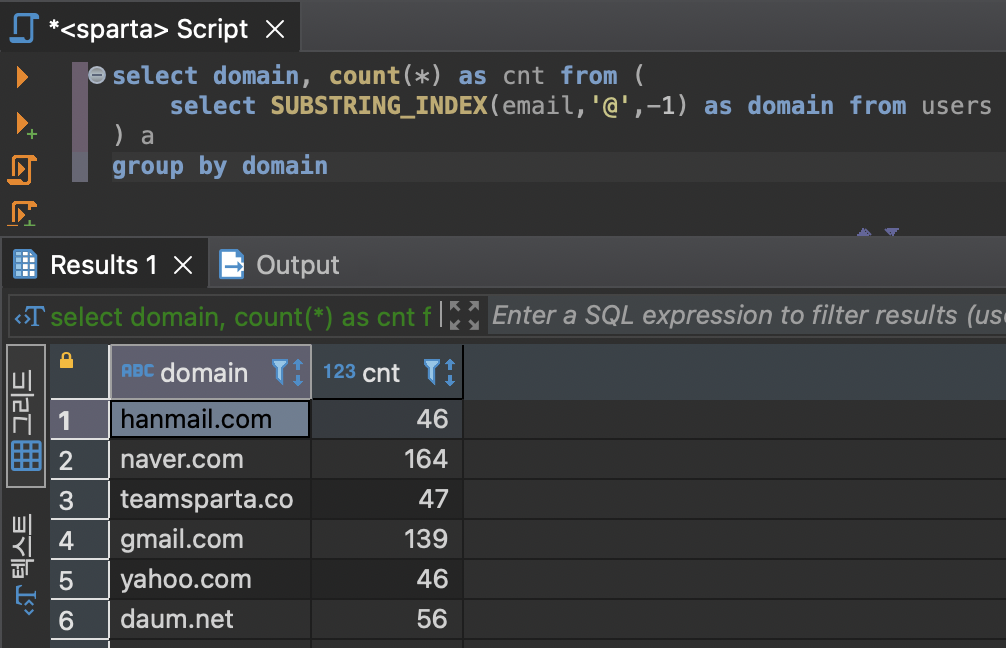The width and height of the screenshot is (1006, 648).
Task: Switch to text view mode
Action: point(26,565)
